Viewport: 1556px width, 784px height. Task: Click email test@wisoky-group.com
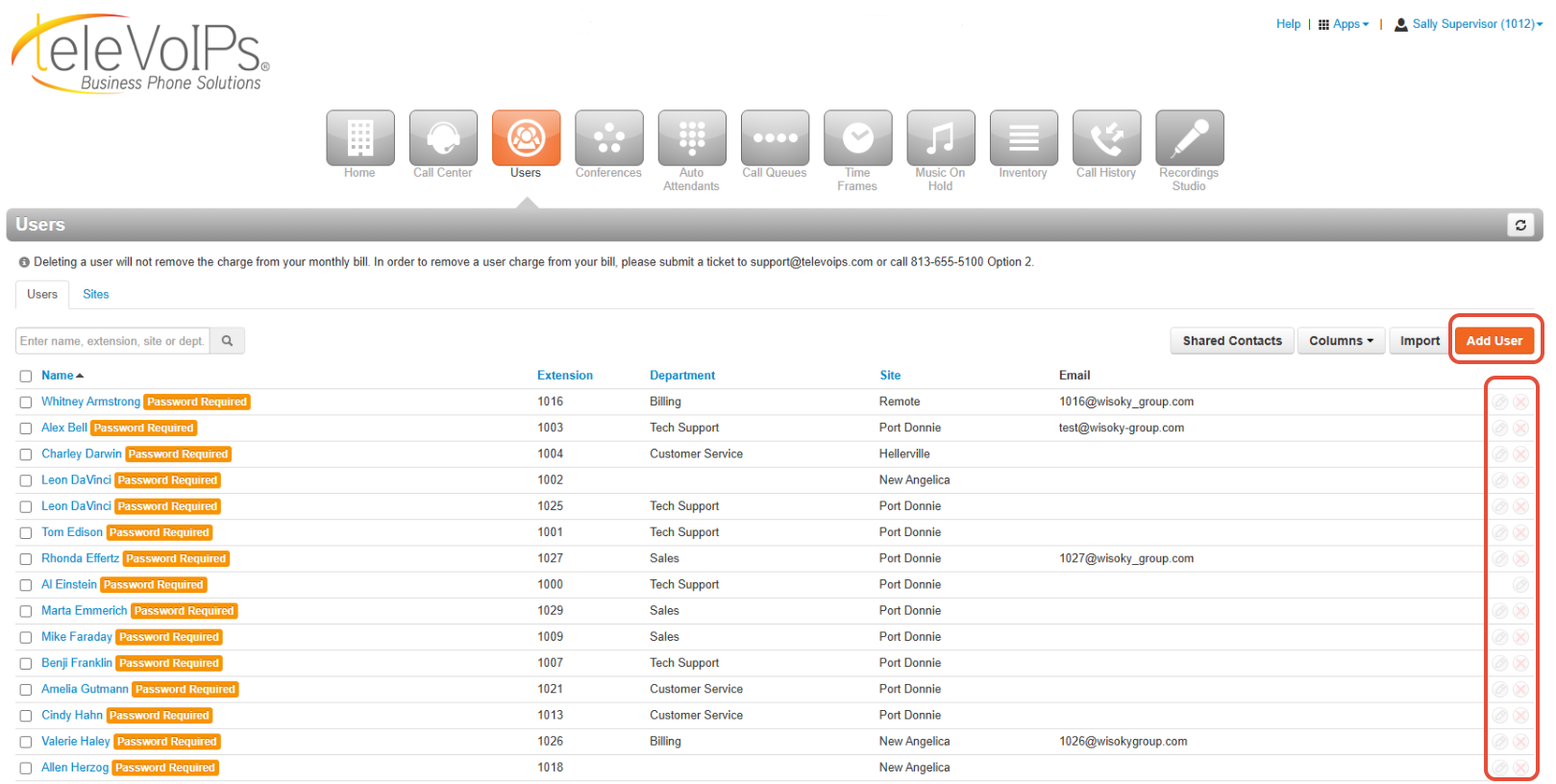click(1122, 428)
